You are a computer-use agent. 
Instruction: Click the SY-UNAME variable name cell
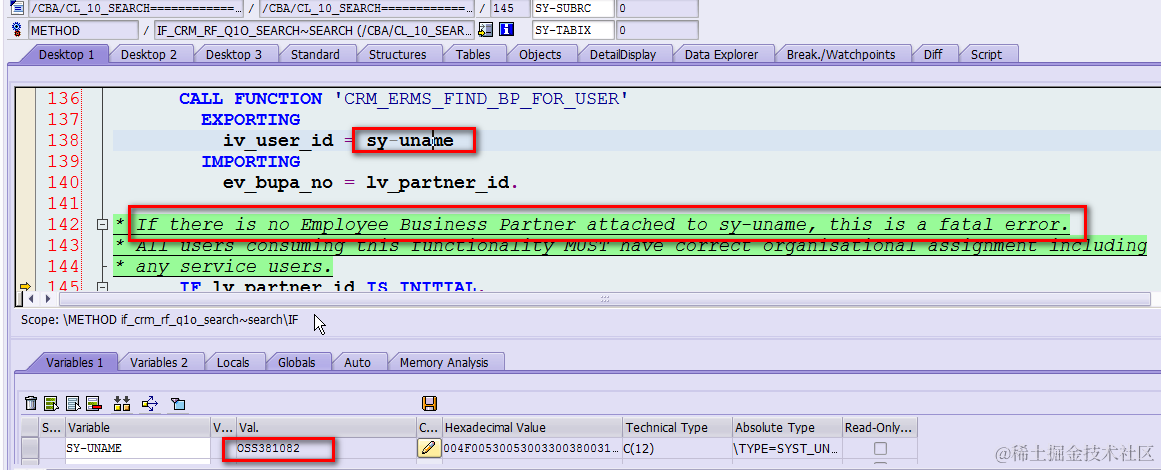[x=138, y=448]
